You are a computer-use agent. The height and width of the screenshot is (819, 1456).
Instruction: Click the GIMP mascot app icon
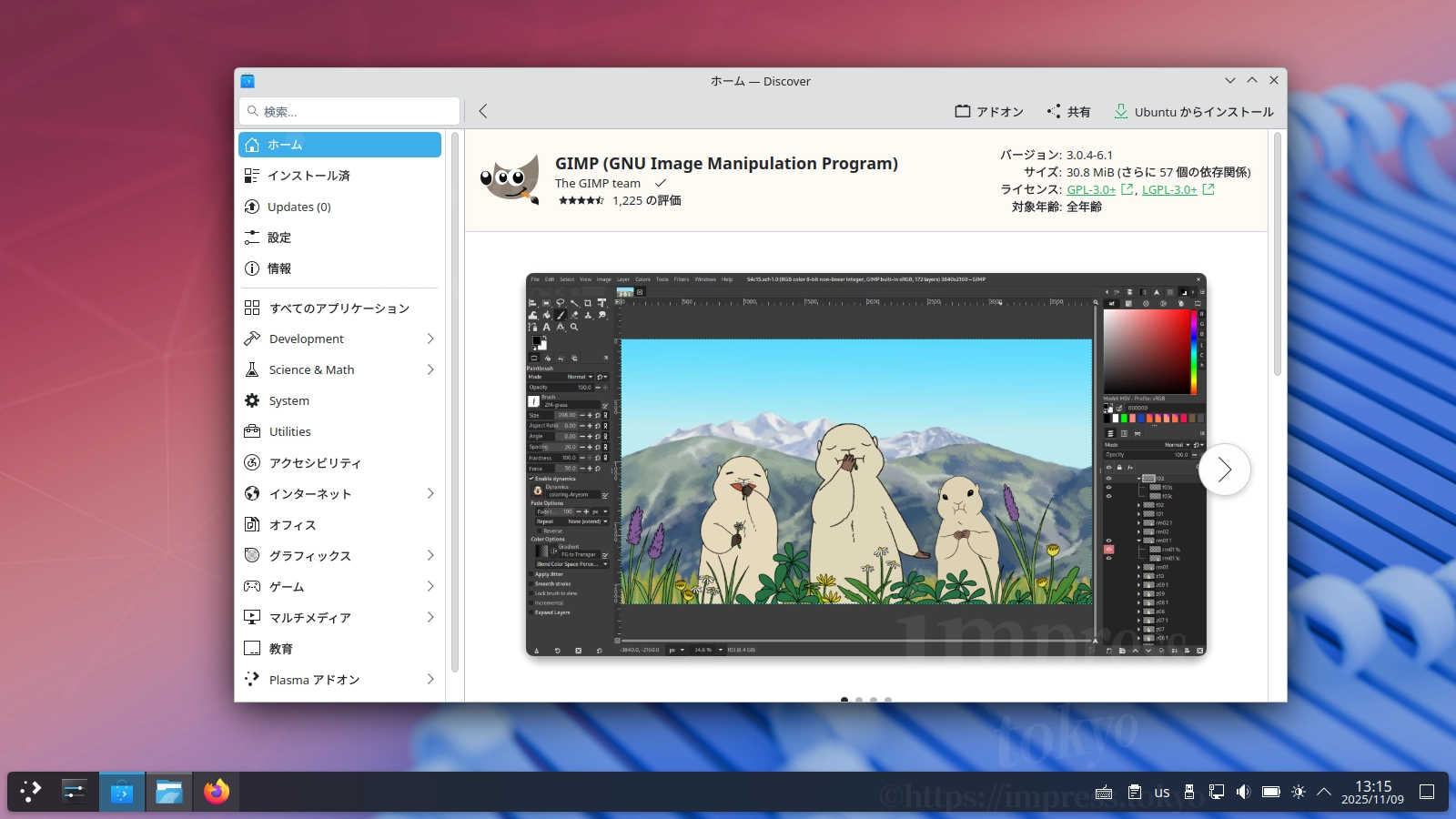(510, 179)
